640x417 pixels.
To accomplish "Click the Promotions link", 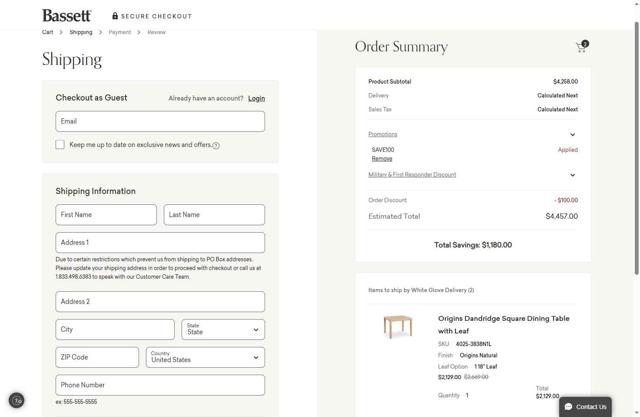I will point(382,134).
